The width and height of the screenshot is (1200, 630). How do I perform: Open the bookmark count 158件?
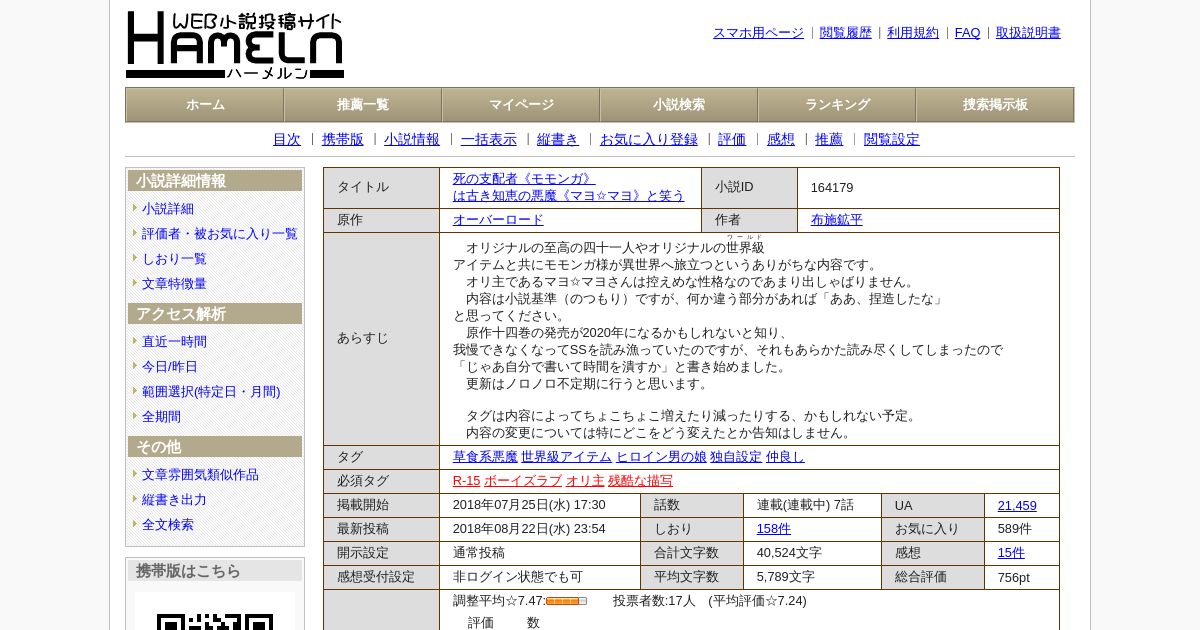(774, 529)
